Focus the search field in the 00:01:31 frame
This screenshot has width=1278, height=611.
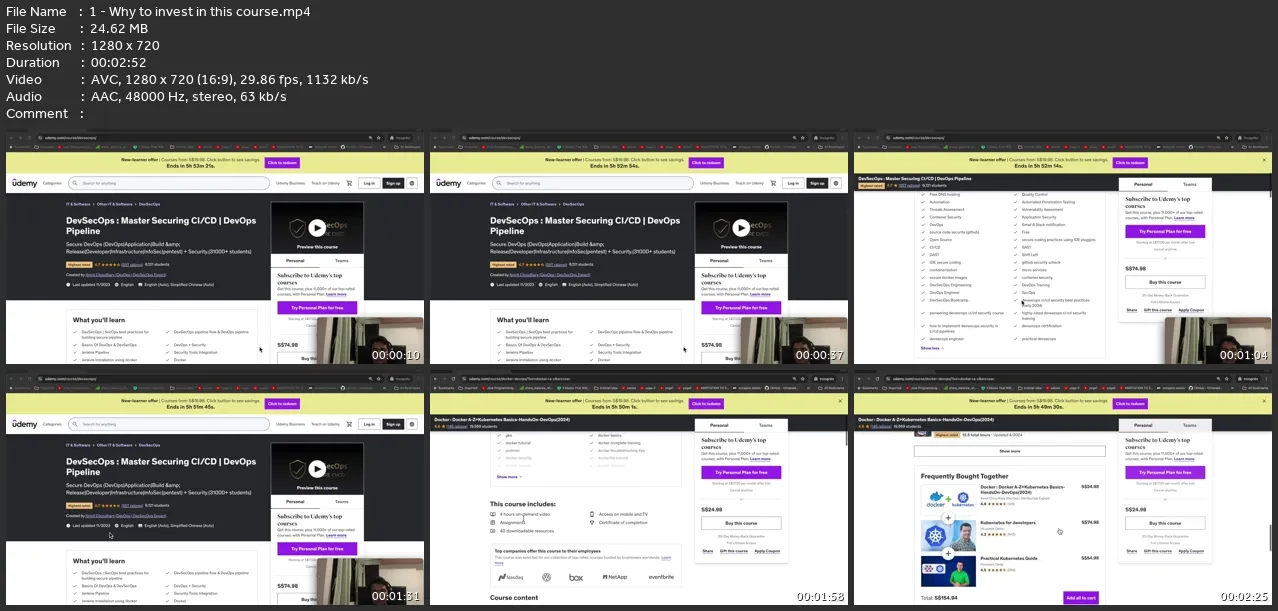170,424
